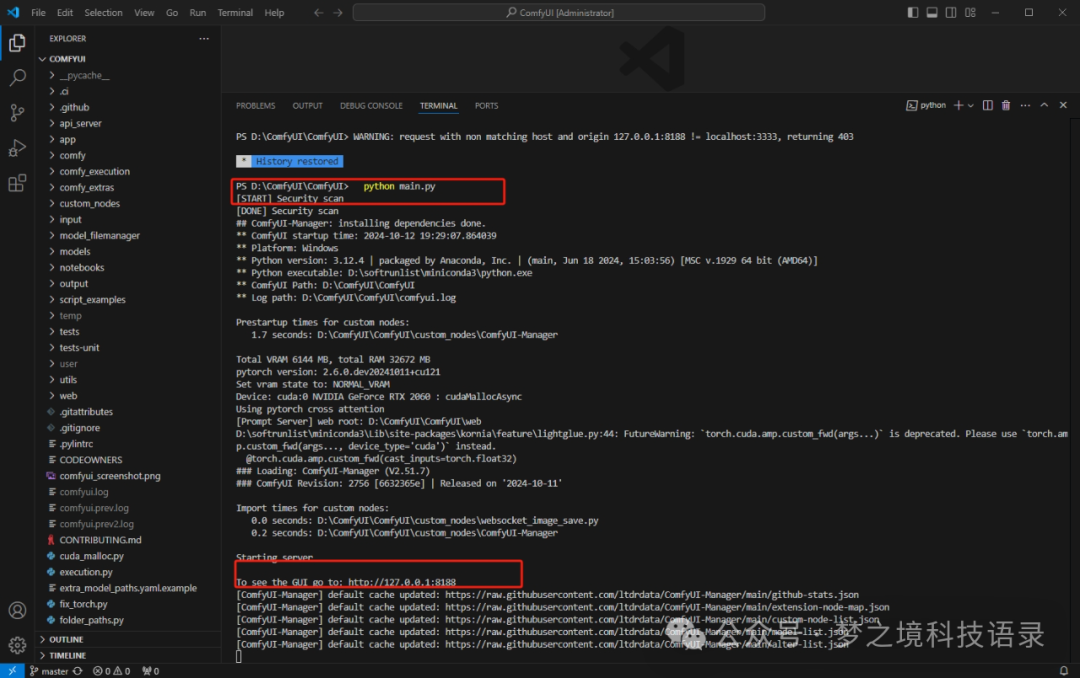Open the Run and Debug view
The width and height of the screenshot is (1080, 678).
click(x=17, y=148)
